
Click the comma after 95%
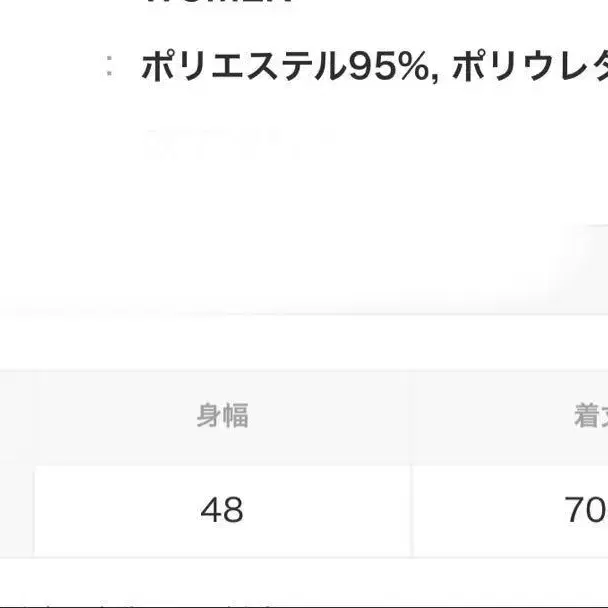[436, 75]
